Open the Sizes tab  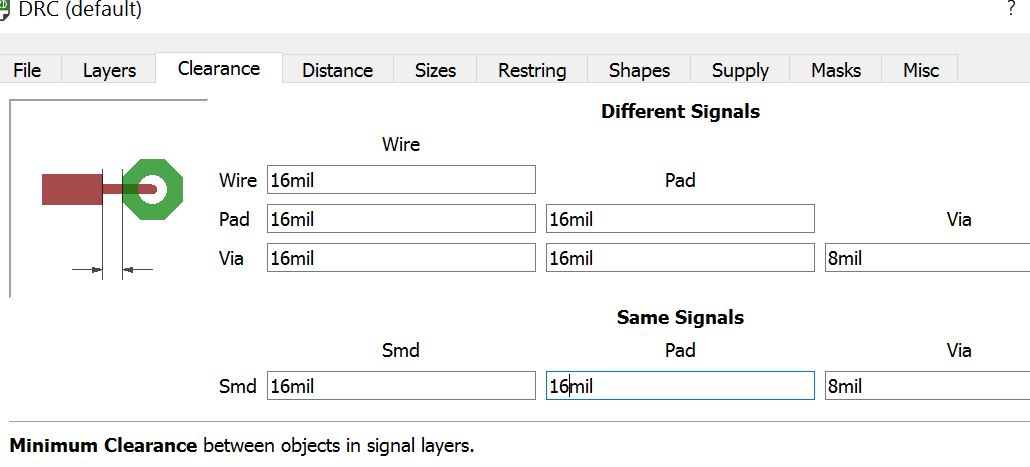click(x=435, y=70)
